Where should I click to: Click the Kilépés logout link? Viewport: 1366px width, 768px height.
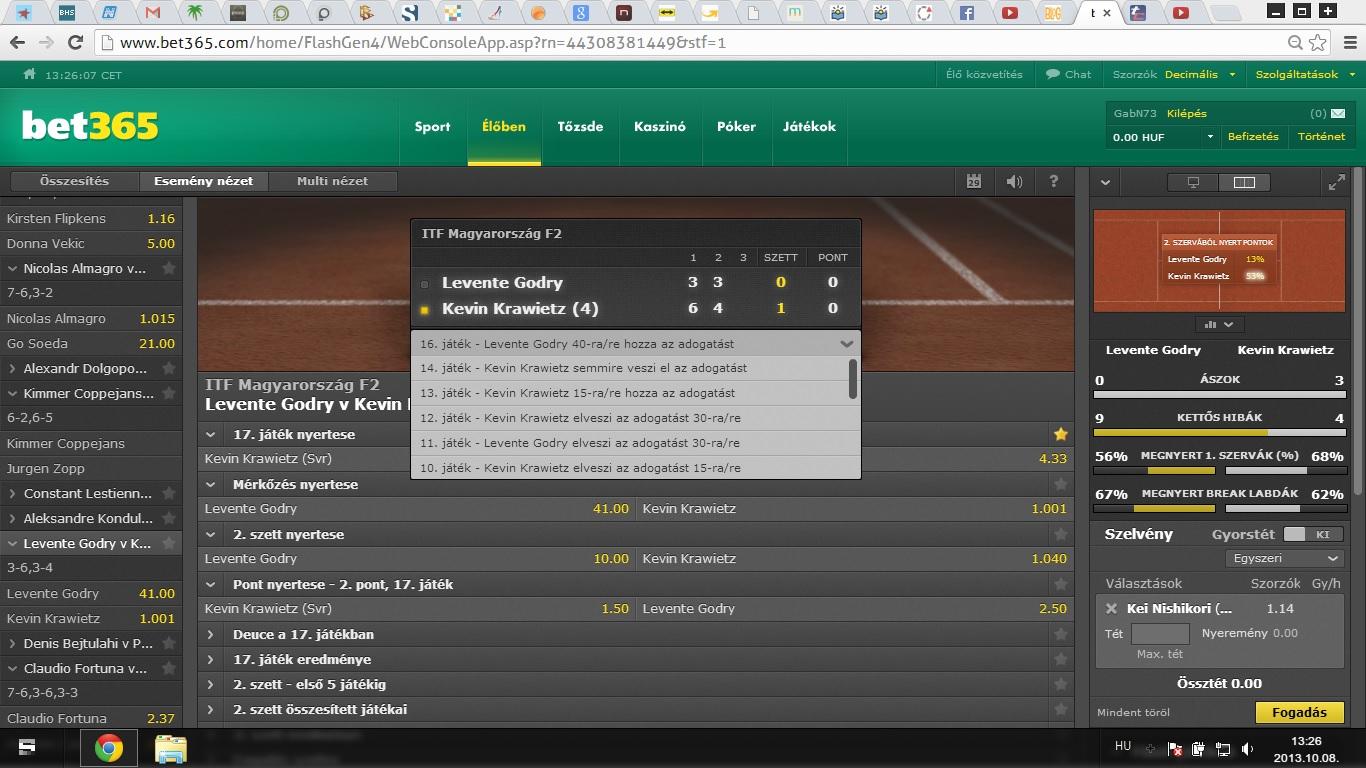click(x=1187, y=113)
